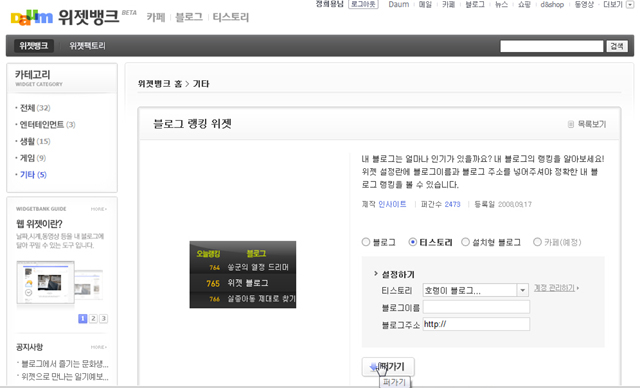Open the d&shop link in top bar
Image resolution: width=640 pixels, height=388 pixels.
[552, 4]
